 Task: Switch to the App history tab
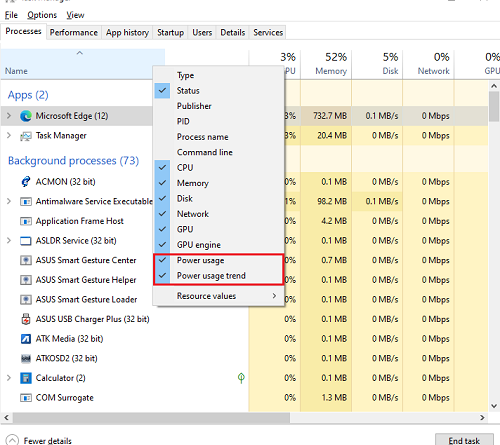127,32
